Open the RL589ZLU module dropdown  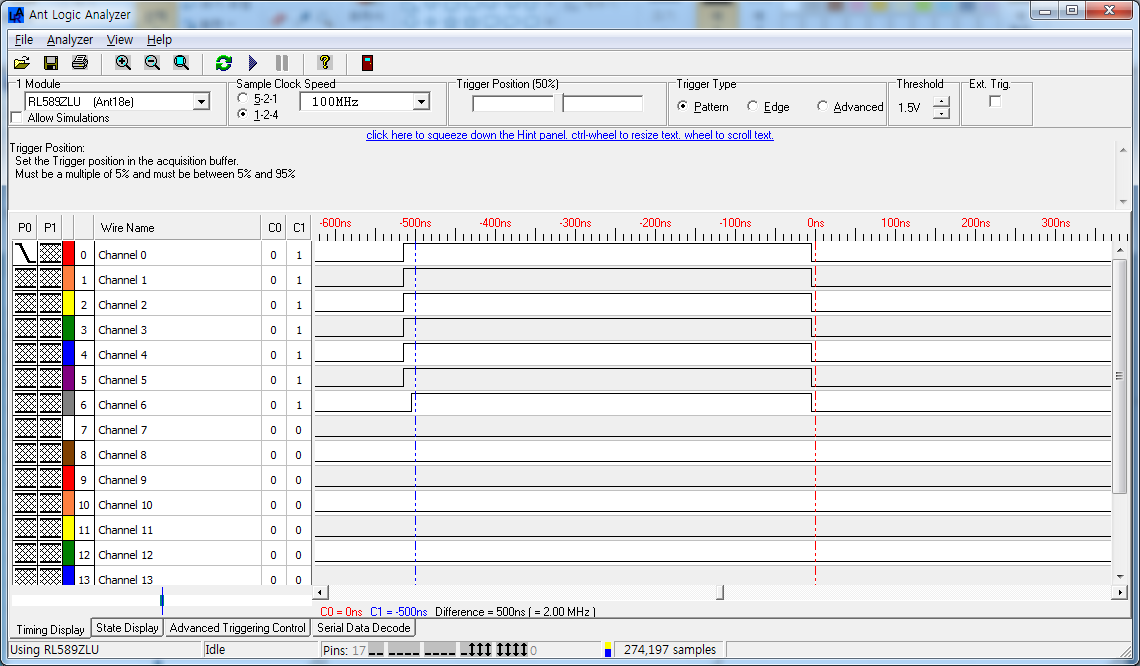tap(201, 101)
